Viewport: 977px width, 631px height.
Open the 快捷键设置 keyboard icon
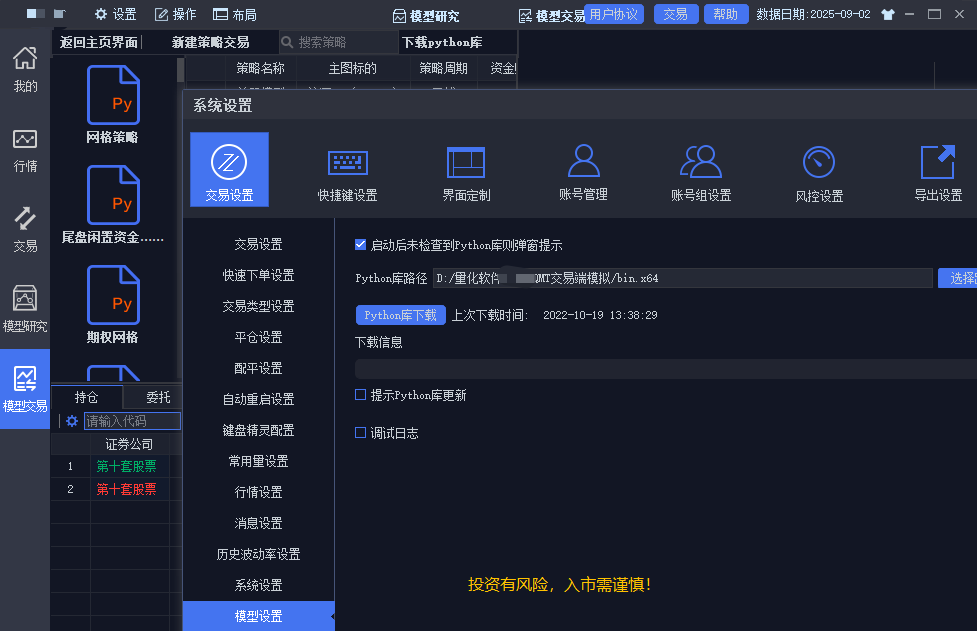(347, 163)
